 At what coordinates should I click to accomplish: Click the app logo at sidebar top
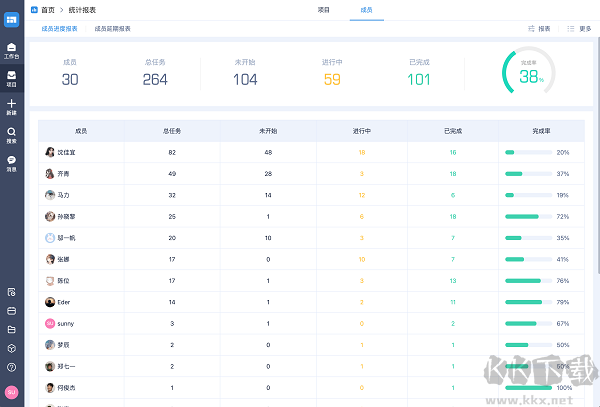point(11,19)
